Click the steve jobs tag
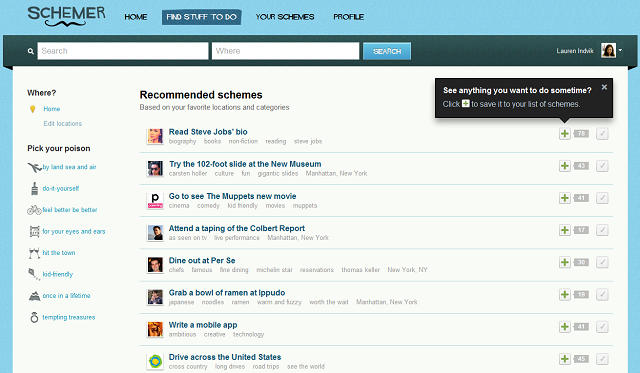 pyautogui.click(x=308, y=141)
